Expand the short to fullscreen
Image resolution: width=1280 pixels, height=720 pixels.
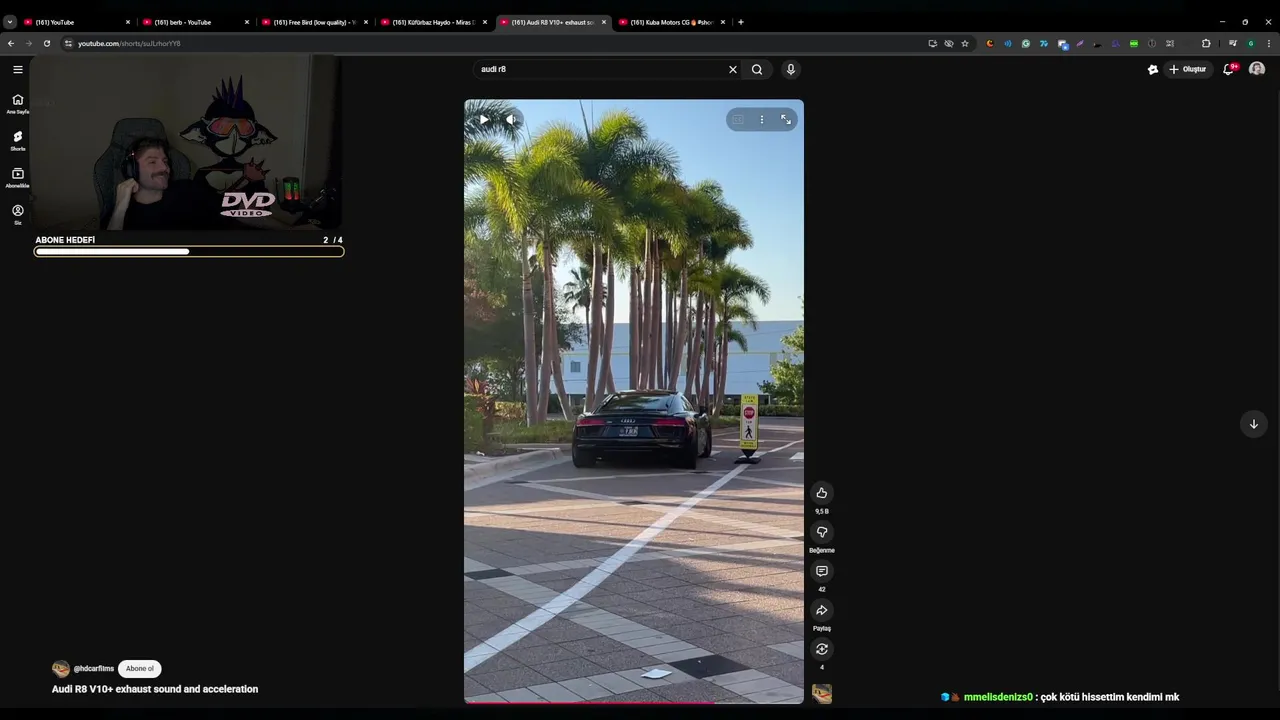786,120
